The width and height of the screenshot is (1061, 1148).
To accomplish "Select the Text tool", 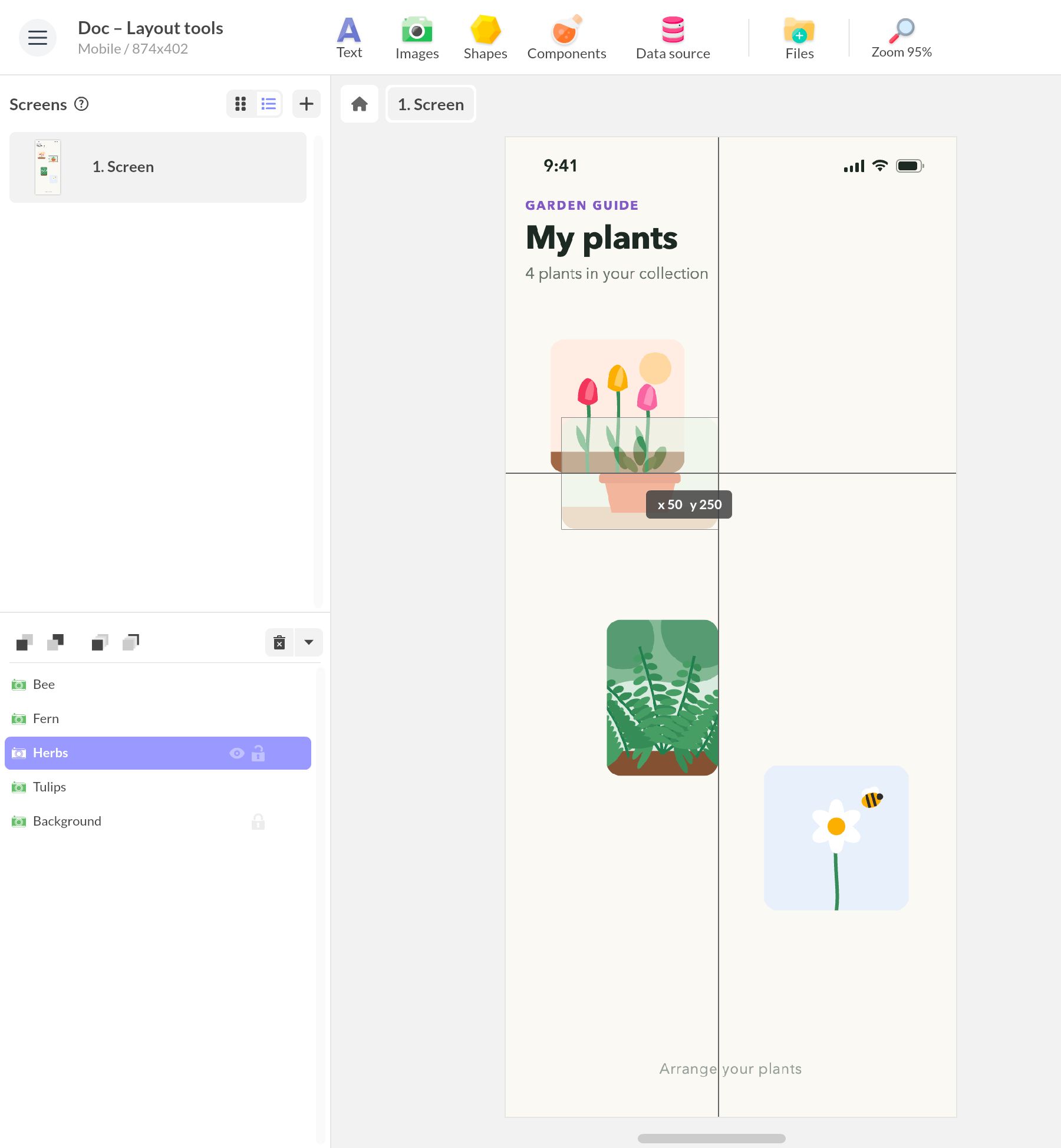I will tap(349, 38).
